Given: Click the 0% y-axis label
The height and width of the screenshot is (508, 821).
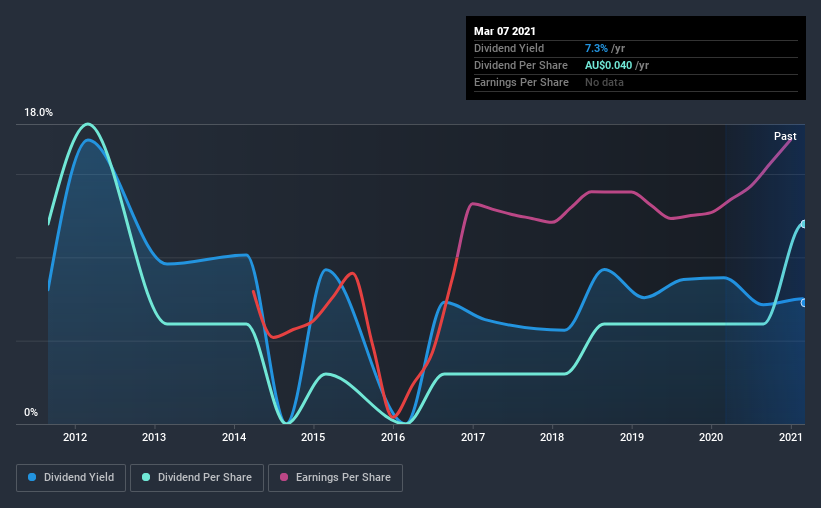Looking at the screenshot, I should pos(31,413).
